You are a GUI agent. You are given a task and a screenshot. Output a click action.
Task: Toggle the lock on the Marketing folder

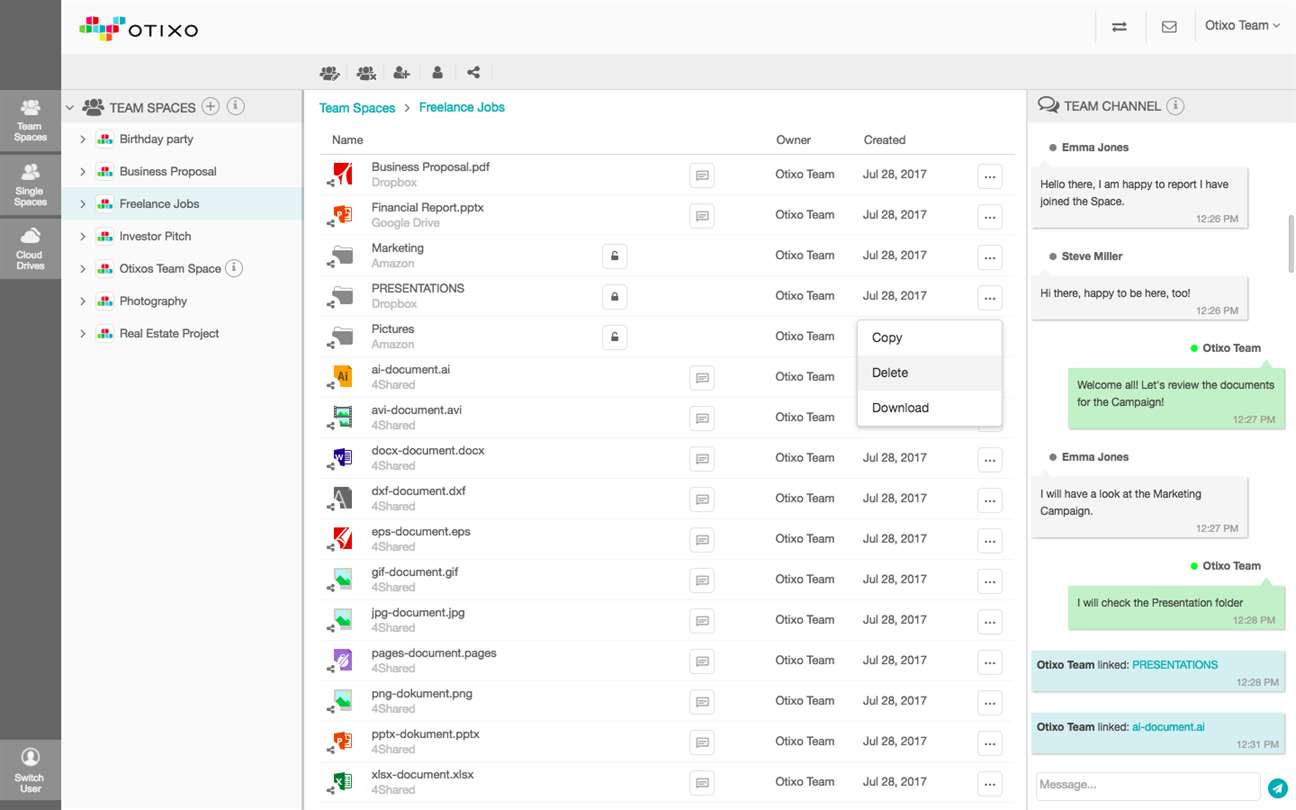point(614,256)
